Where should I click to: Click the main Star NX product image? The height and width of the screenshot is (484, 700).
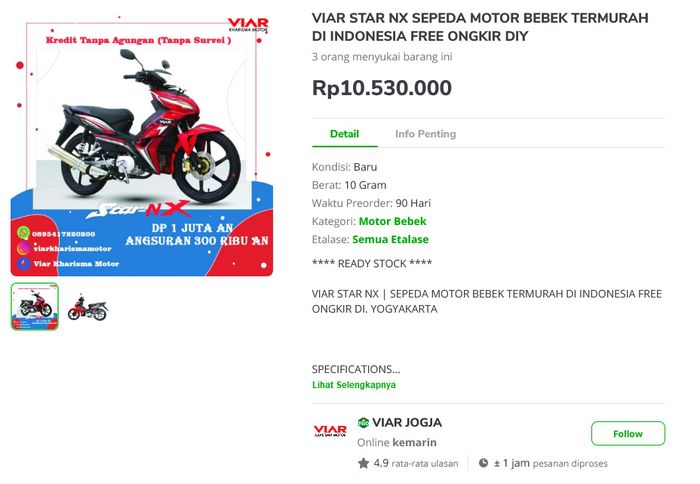point(142,146)
